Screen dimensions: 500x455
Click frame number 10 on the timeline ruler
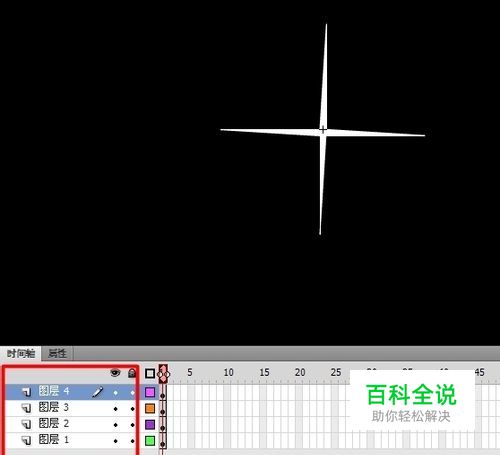click(228, 372)
